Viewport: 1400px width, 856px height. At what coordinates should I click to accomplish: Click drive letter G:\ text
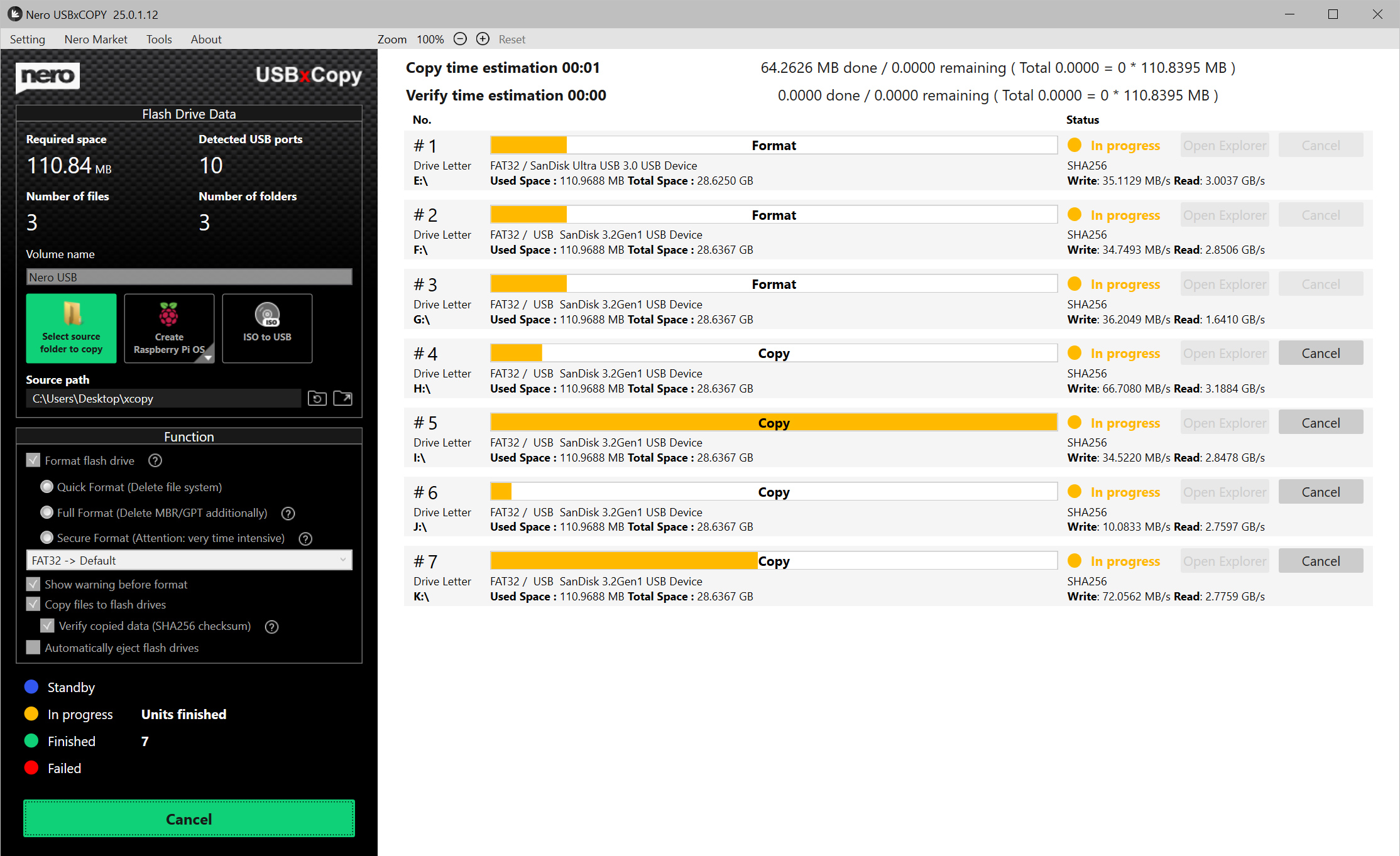tap(422, 320)
